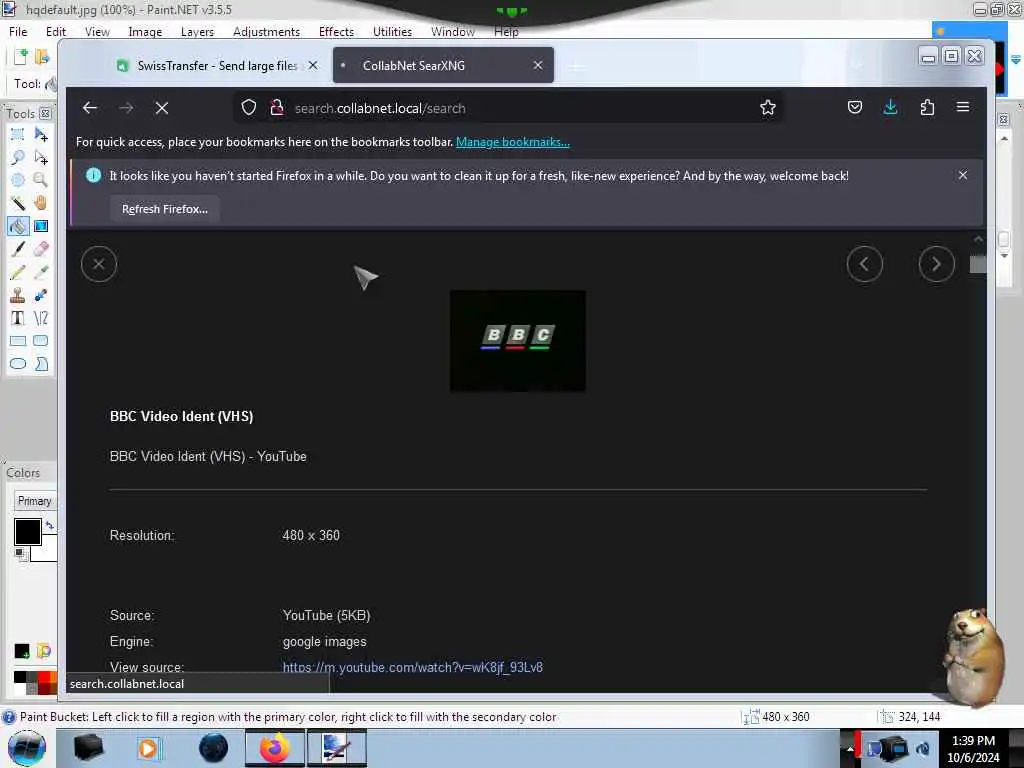Image resolution: width=1024 pixels, height=768 pixels.
Task: Select the Text tool
Action: coord(18,318)
